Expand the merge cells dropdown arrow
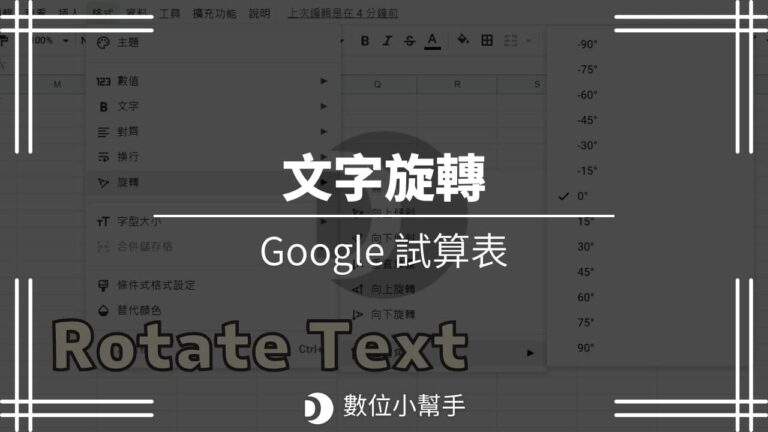The image size is (768, 432). 528,41
